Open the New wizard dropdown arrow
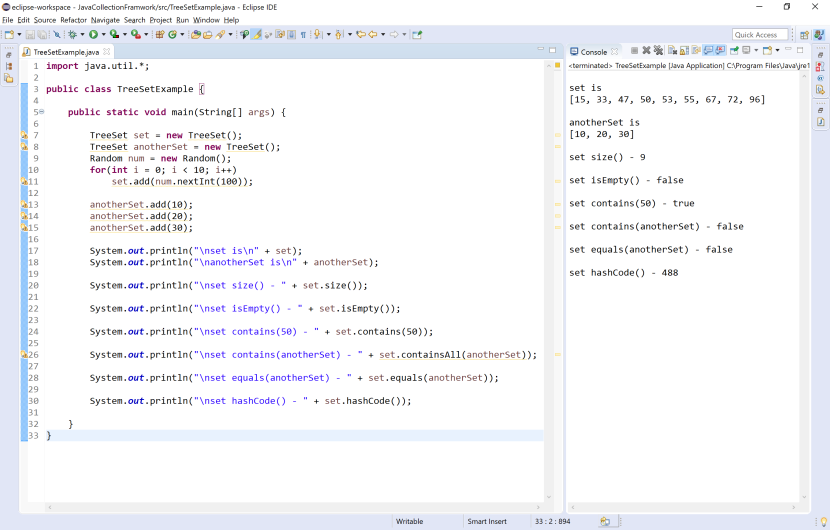Screen dimensions: 830x530 click(x=19, y=34)
